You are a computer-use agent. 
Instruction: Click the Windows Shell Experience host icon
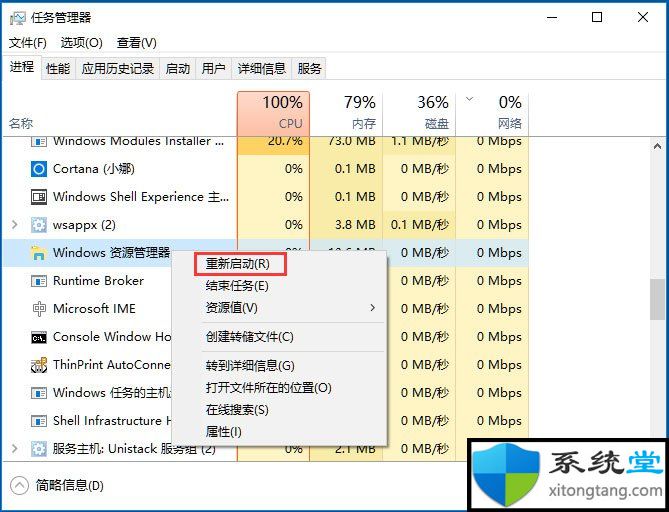[39, 197]
